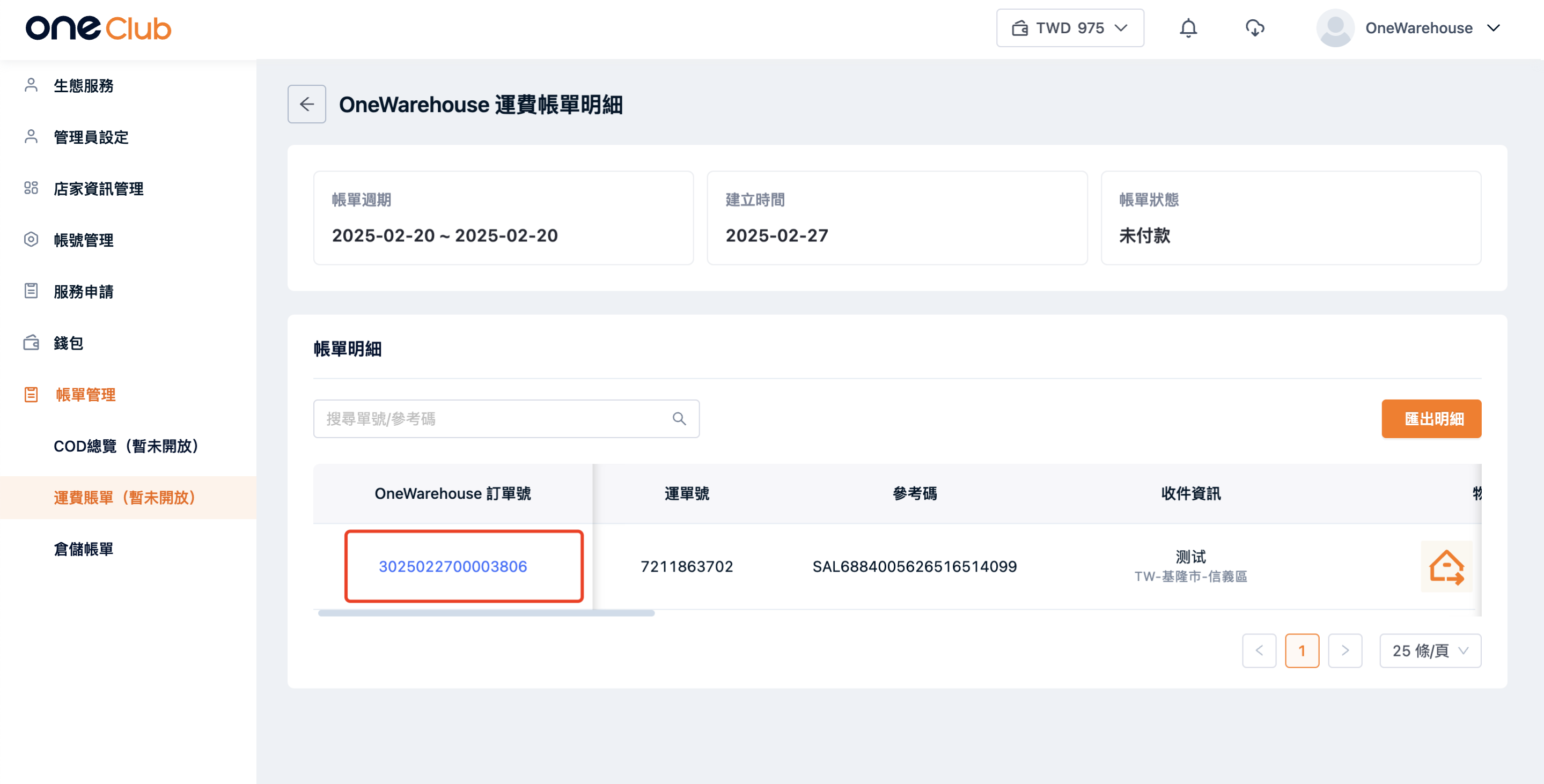Click the 錢包 wallet icon

(31, 343)
